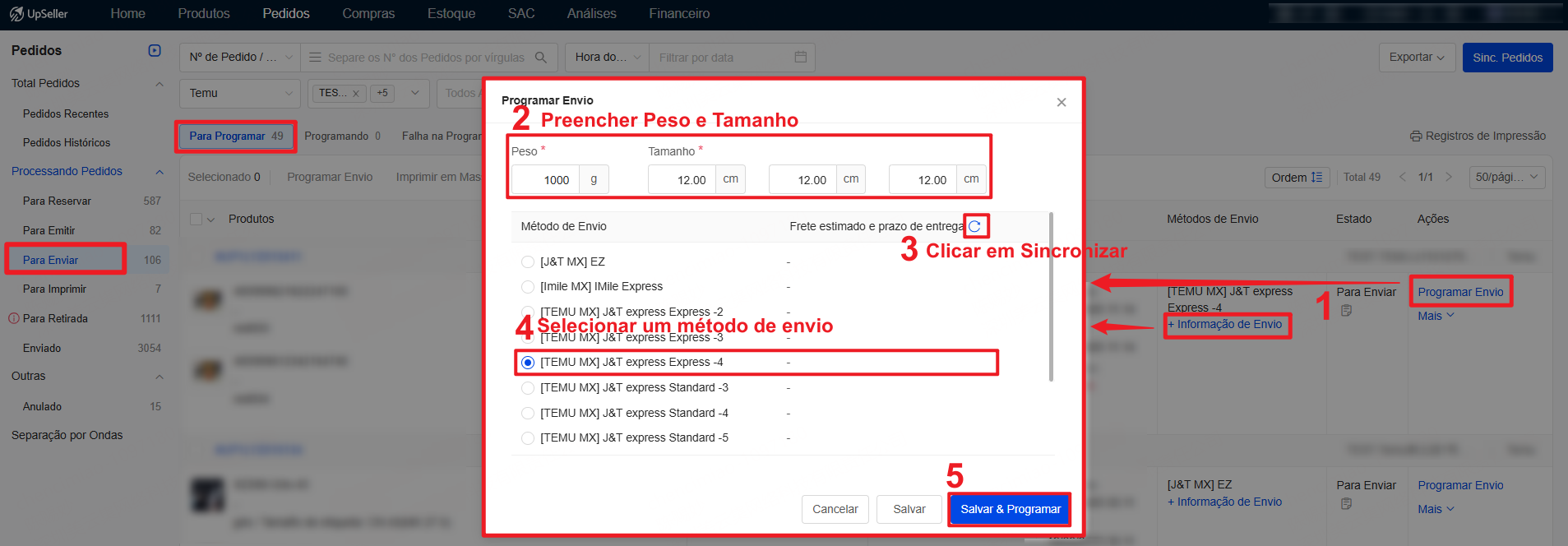Click the list icon in the order search box
Screen dimensions: 1568x546
pyautogui.click(x=315, y=58)
